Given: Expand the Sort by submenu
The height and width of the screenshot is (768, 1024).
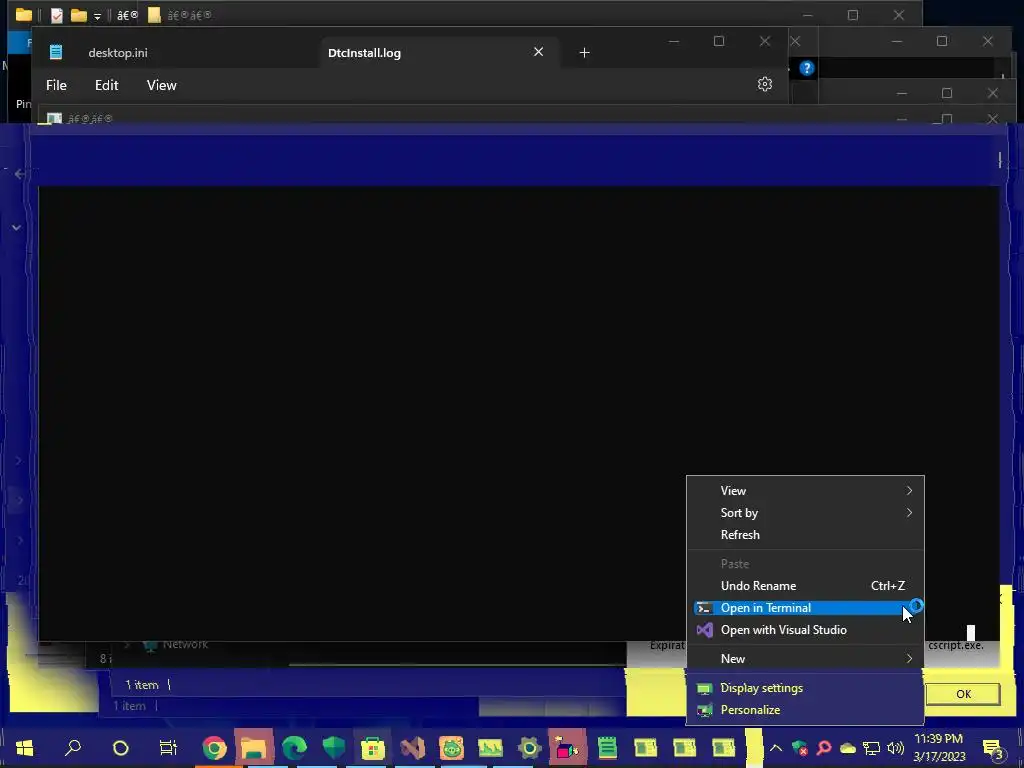Looking at the screenshot, I should coord(805,513).
